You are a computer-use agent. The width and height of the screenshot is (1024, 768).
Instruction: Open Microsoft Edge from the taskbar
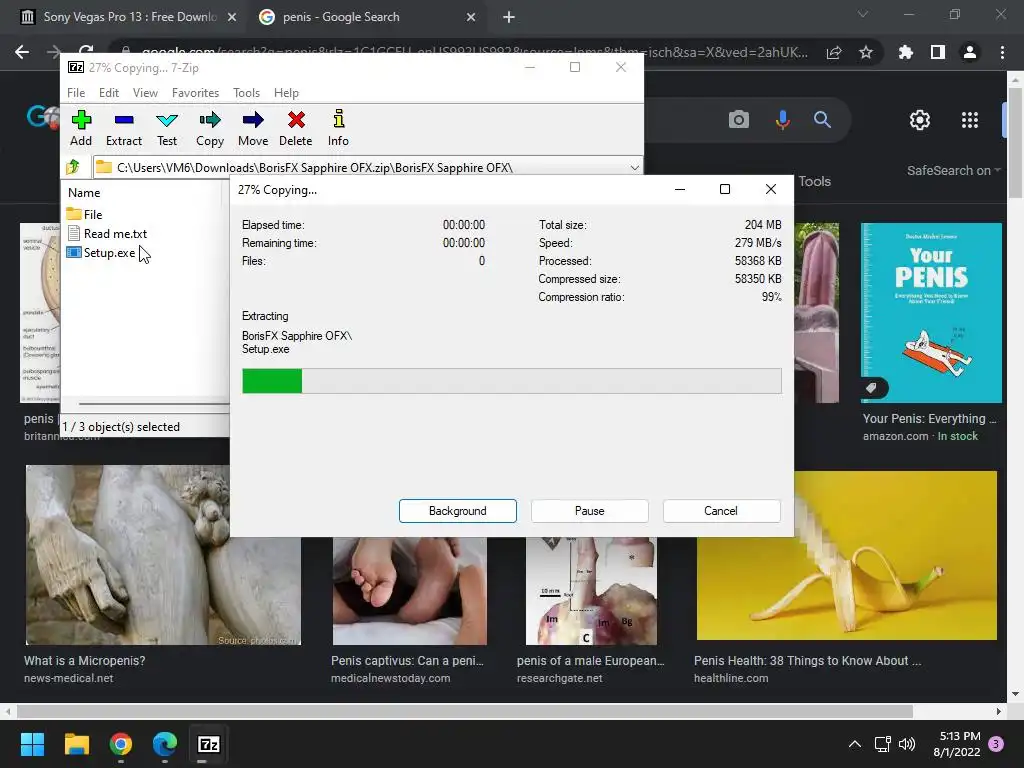click(x=165, y=744)
